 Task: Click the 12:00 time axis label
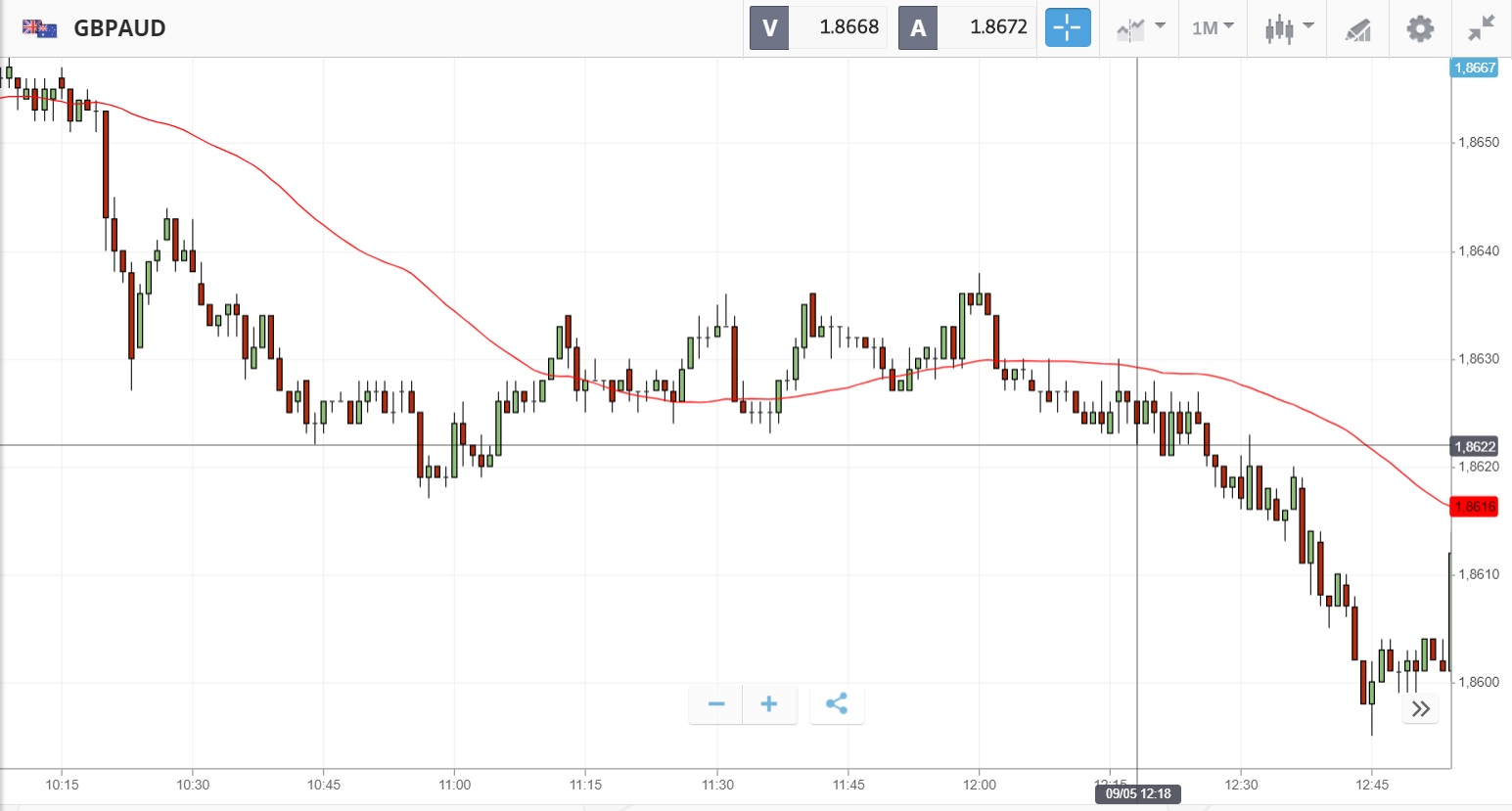[980, 785]
